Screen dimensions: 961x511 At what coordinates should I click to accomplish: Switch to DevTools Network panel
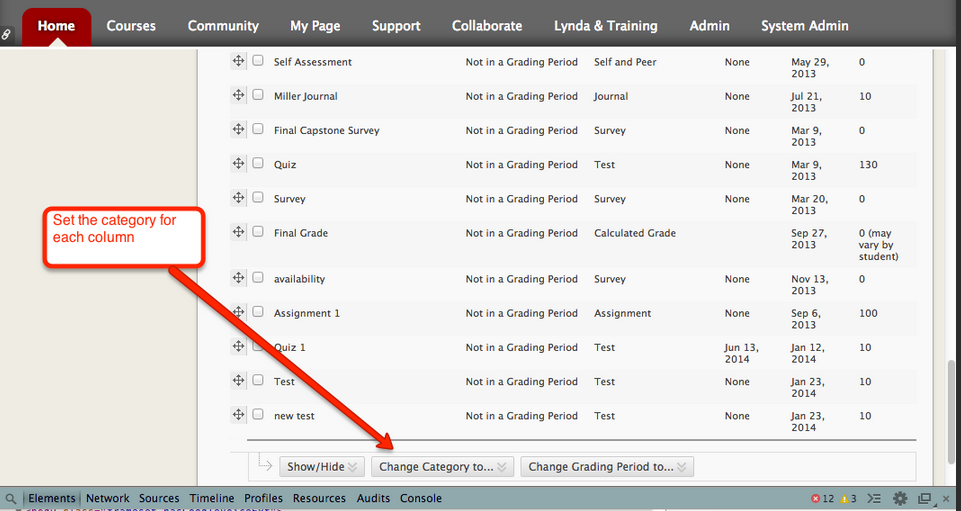click(108, 498)
